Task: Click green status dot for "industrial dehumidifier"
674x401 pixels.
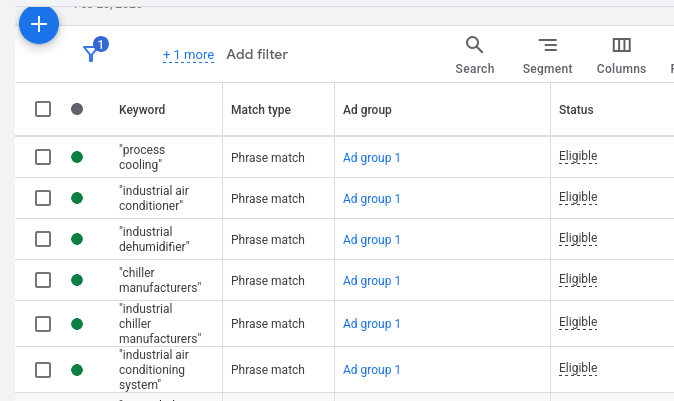Action: pyautogui.click(x=77, y=239)
